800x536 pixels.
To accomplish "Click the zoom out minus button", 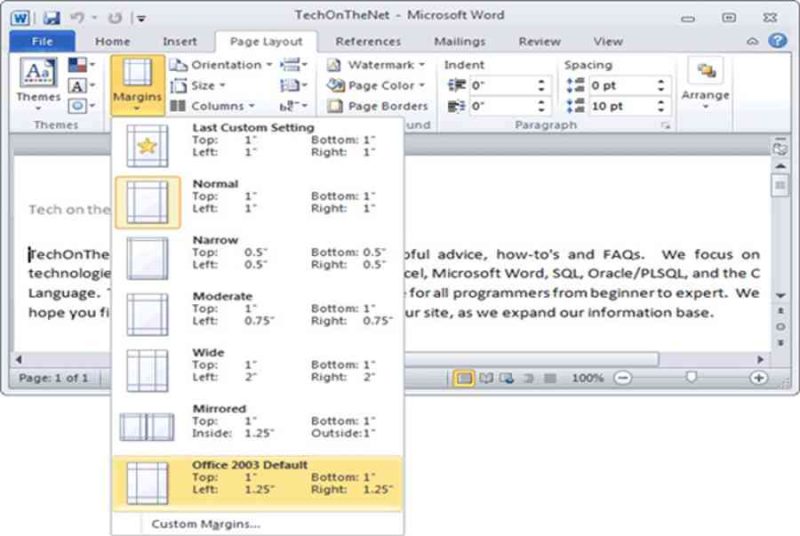I will pos(622,378).
